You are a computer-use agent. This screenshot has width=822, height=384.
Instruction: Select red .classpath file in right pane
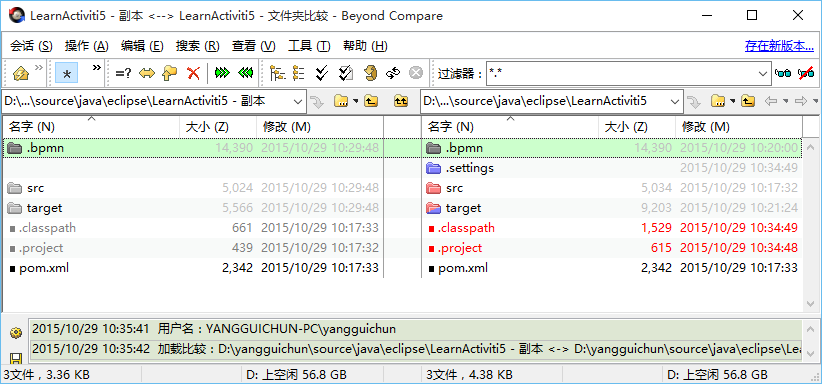coord(612,228)
